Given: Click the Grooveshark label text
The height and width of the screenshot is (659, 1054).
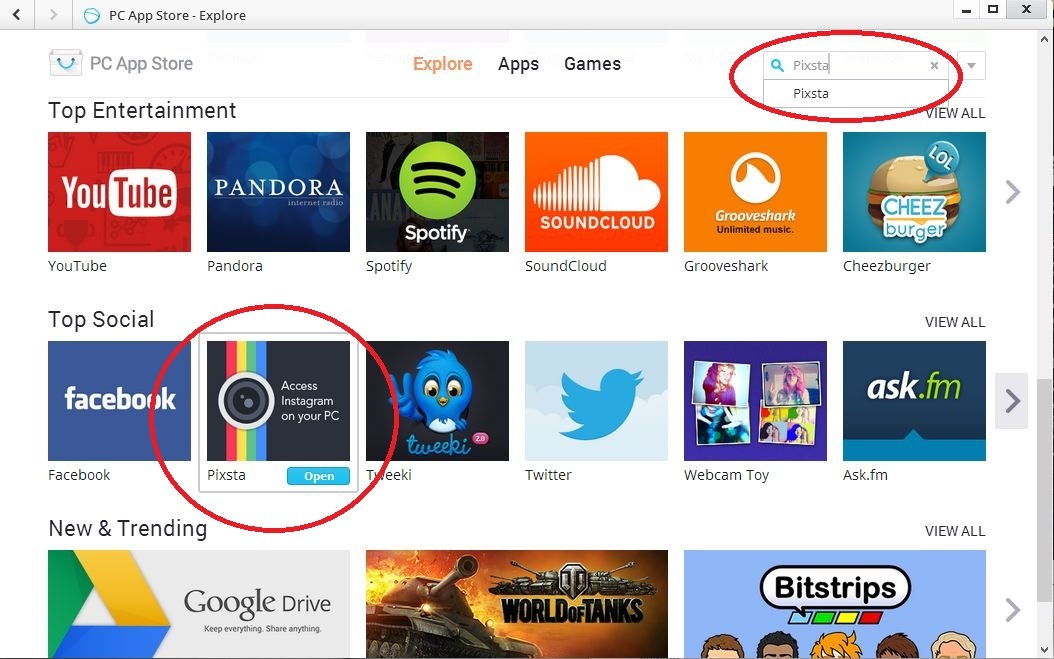Looking at the screenshot, I should point(726,266).
